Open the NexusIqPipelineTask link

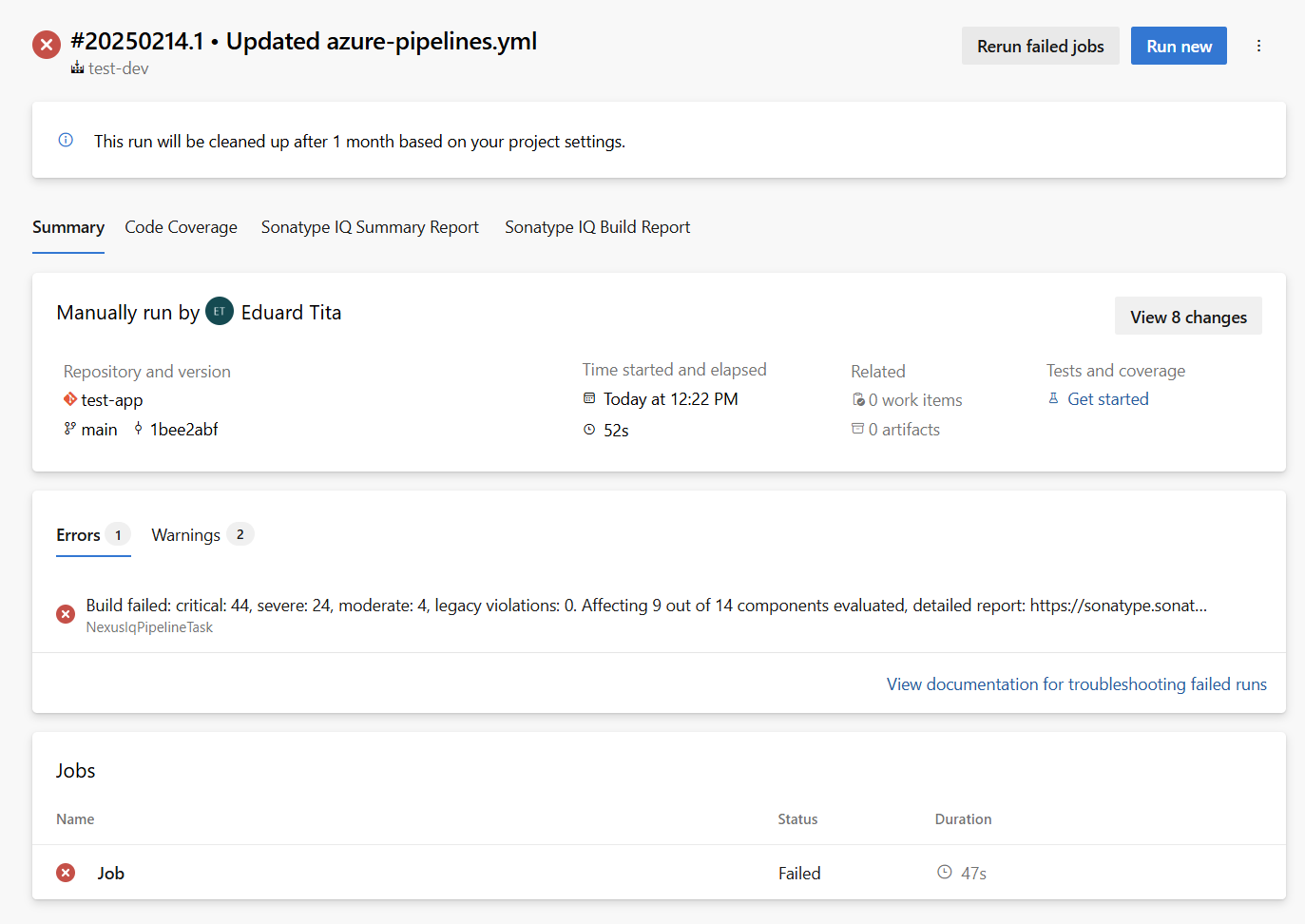149,626
